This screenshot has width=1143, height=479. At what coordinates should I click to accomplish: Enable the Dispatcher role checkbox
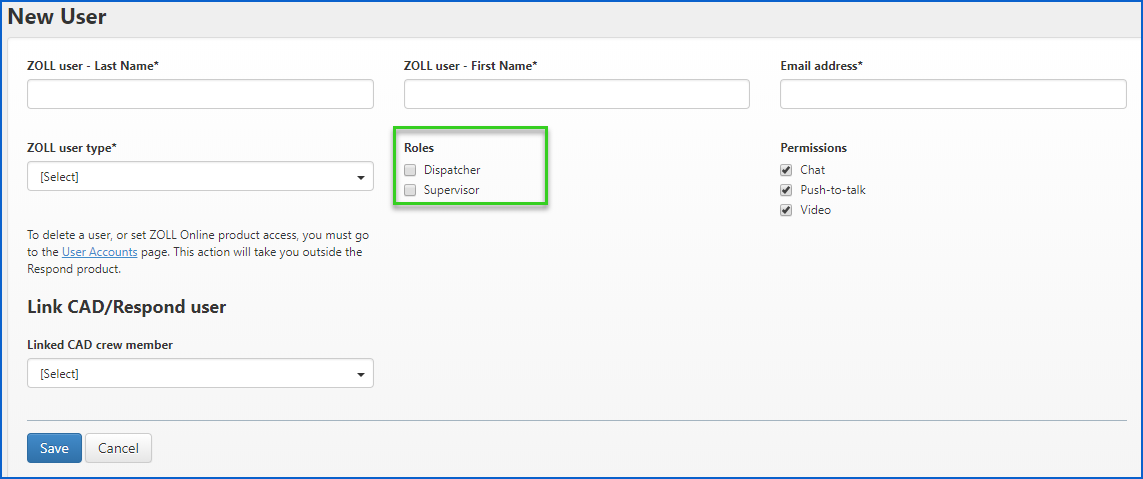(410, 170)
